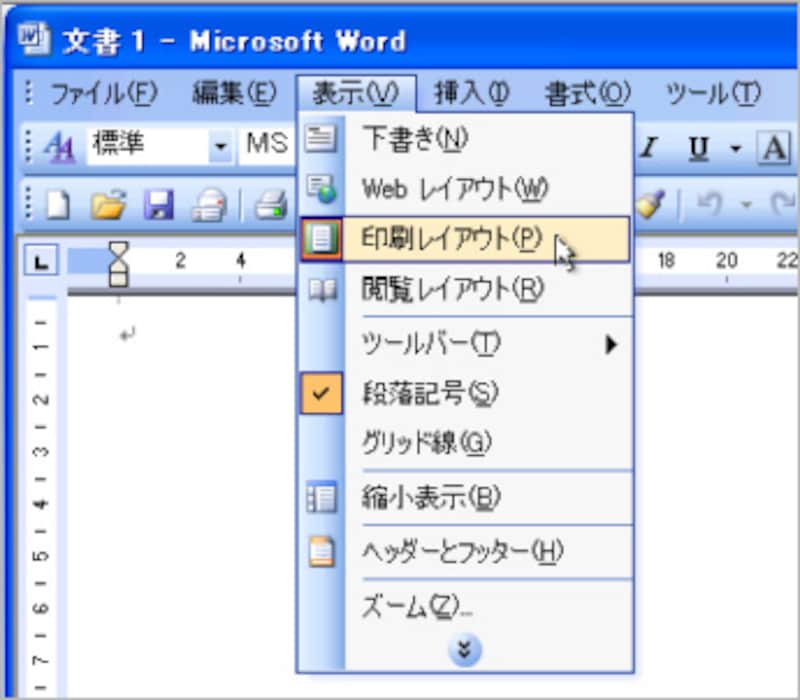Click the permission printer-lock icon
800x700 pixels.
209,206
